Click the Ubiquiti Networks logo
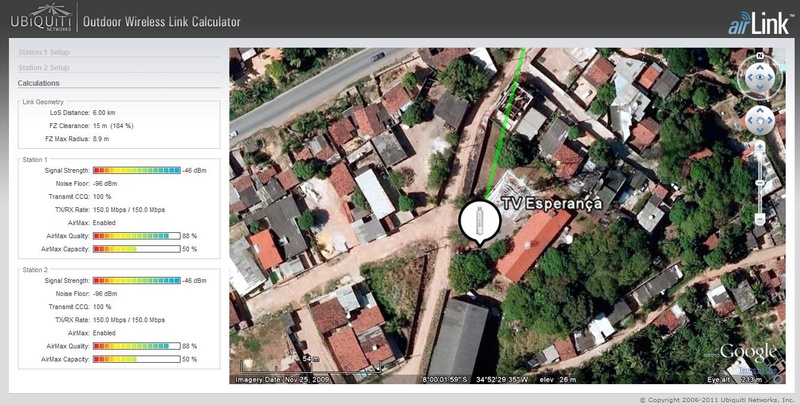800x405 pixels. pos(41,17)
